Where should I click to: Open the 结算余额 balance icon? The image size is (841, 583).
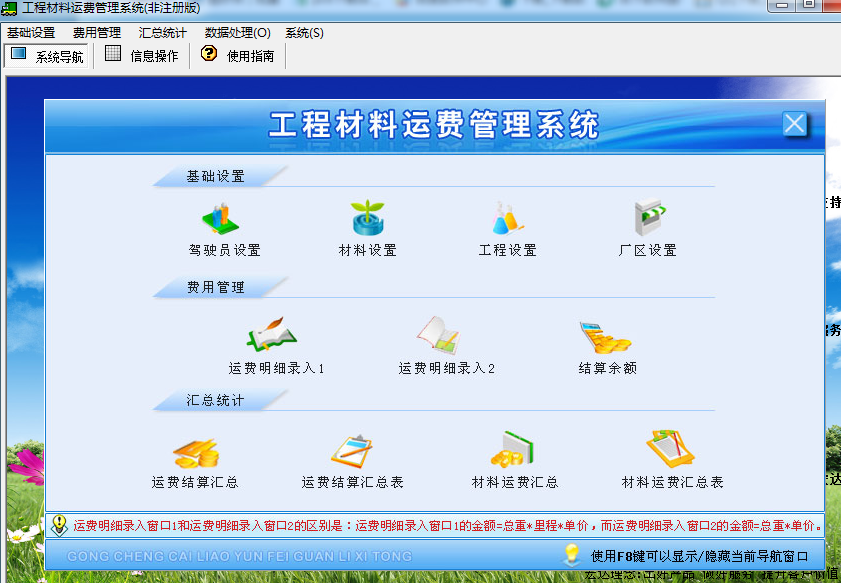(x=606, y=338)
